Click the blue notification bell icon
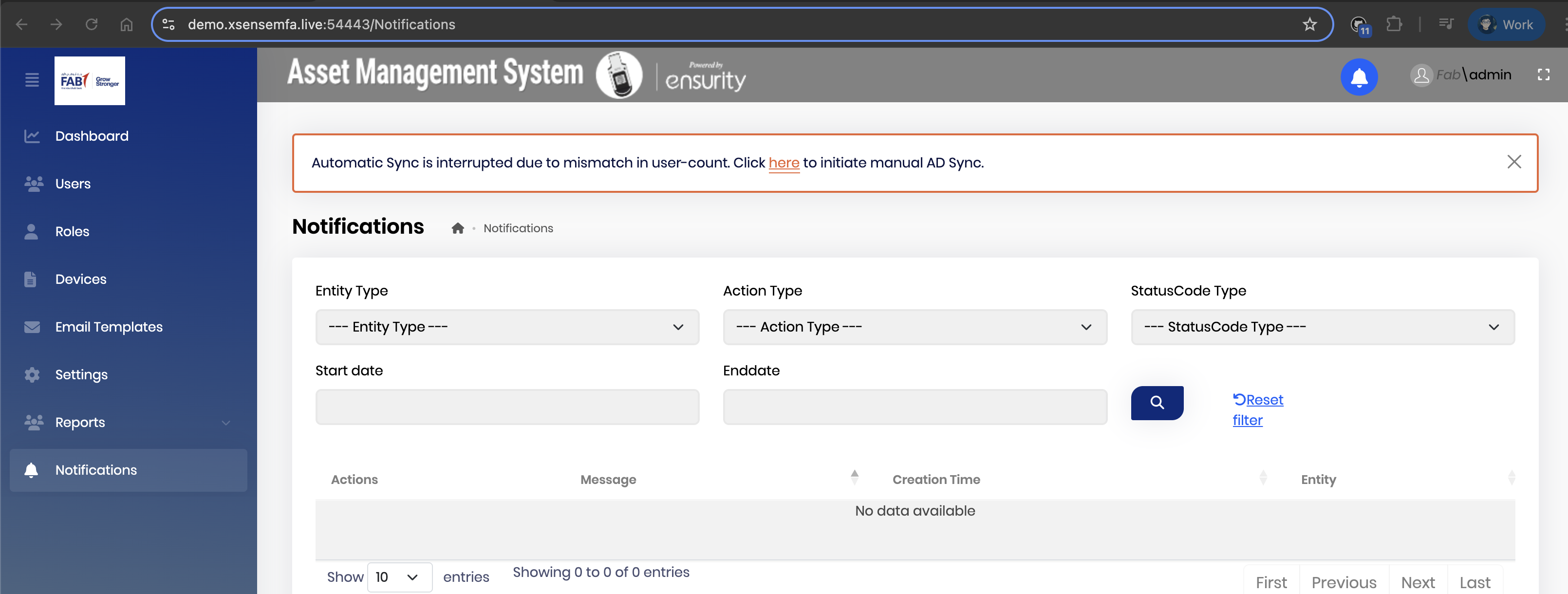This screenshot has height=594, width=1568. click(x=1359, y=77)
